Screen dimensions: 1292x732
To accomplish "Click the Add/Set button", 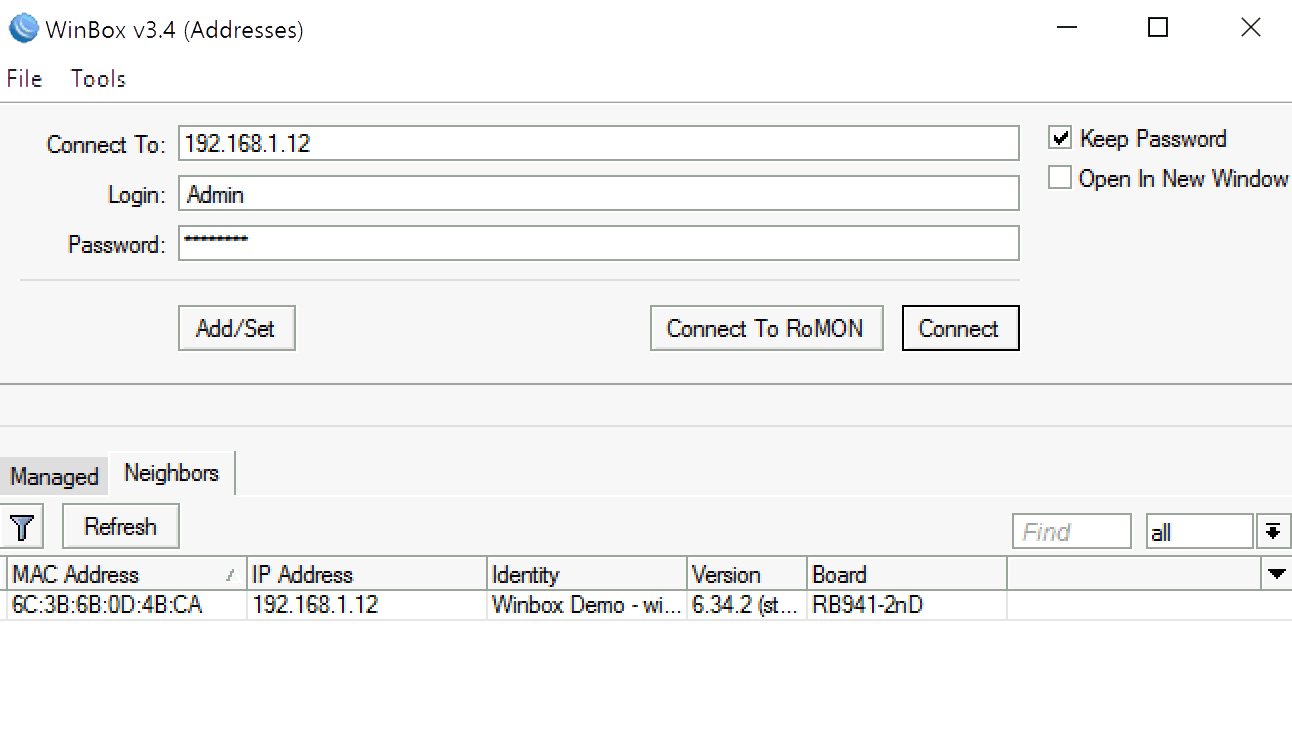I will (236, 329).
